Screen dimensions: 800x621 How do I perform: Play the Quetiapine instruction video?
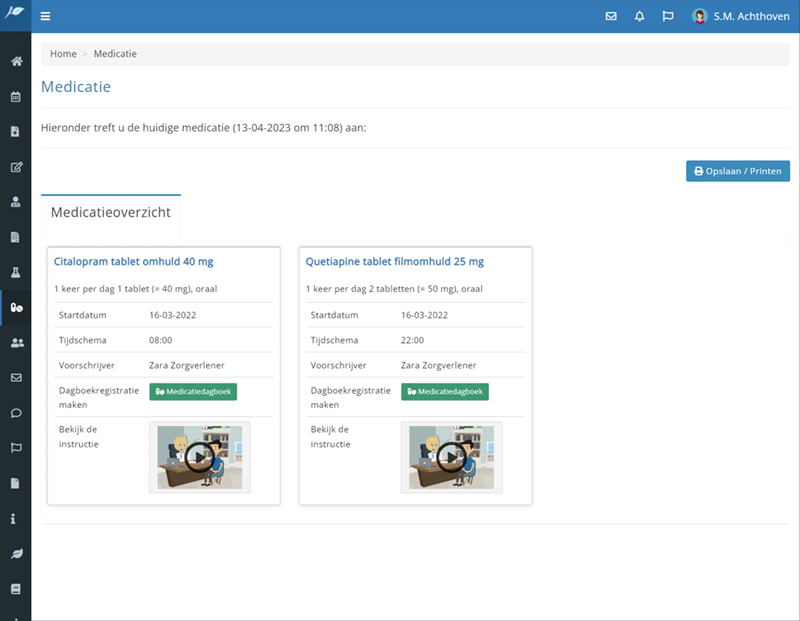[452, 457]
